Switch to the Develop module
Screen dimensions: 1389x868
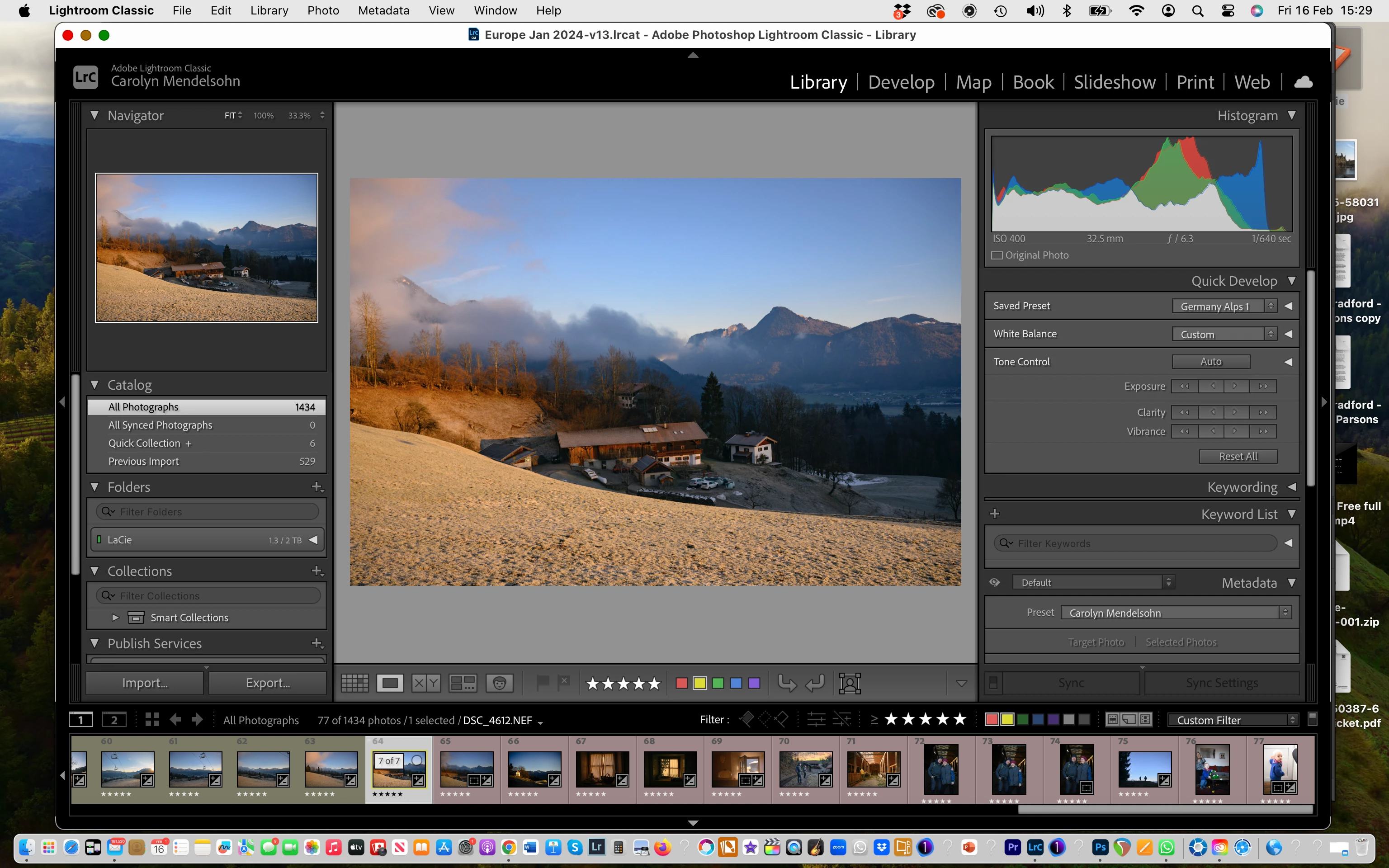click(901, 82)
